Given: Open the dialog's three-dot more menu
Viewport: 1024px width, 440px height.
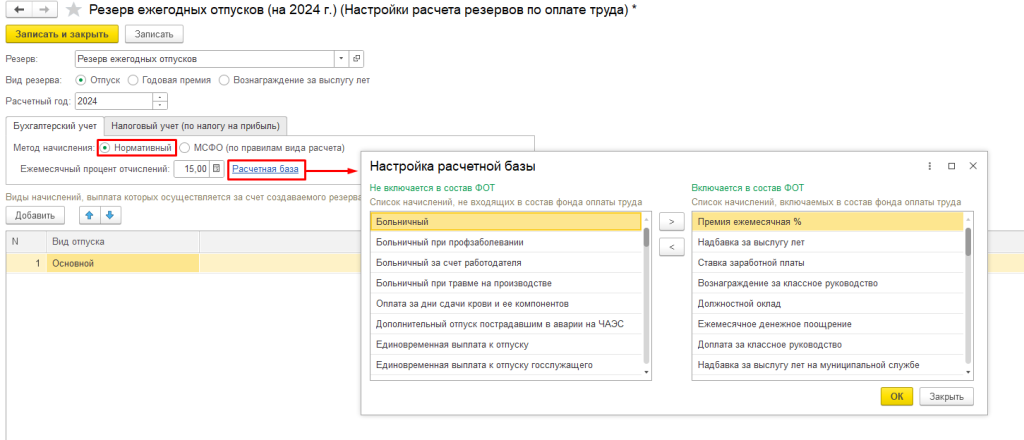Looking at the screenshot, I should (x=930, y=166).
